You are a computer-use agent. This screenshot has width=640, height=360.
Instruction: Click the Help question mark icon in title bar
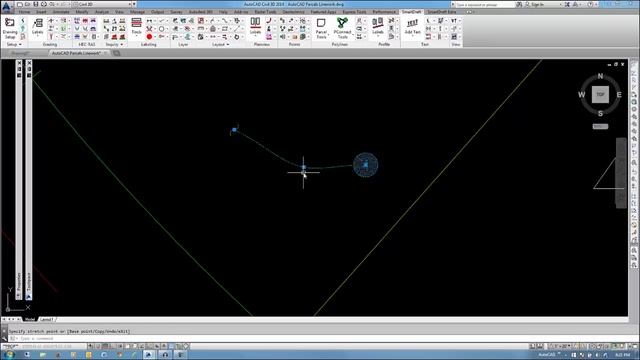(590, 4)
